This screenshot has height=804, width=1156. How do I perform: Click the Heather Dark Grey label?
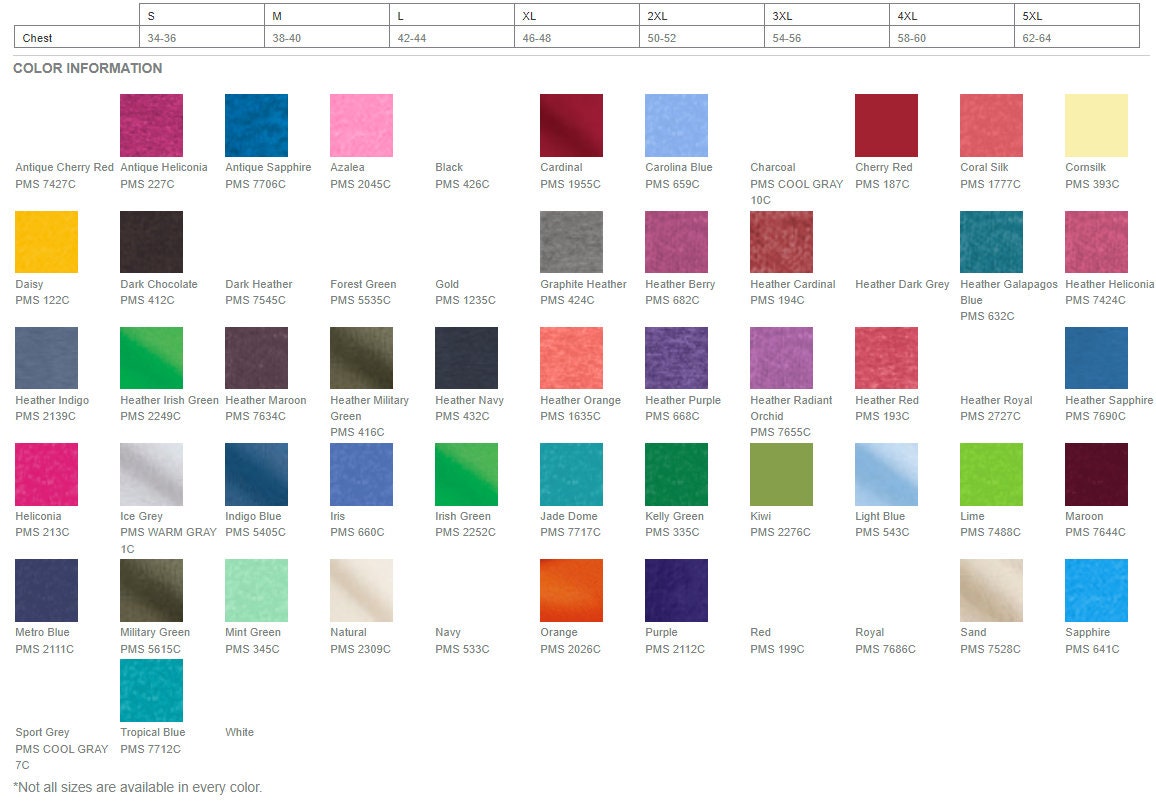[902, 284]
